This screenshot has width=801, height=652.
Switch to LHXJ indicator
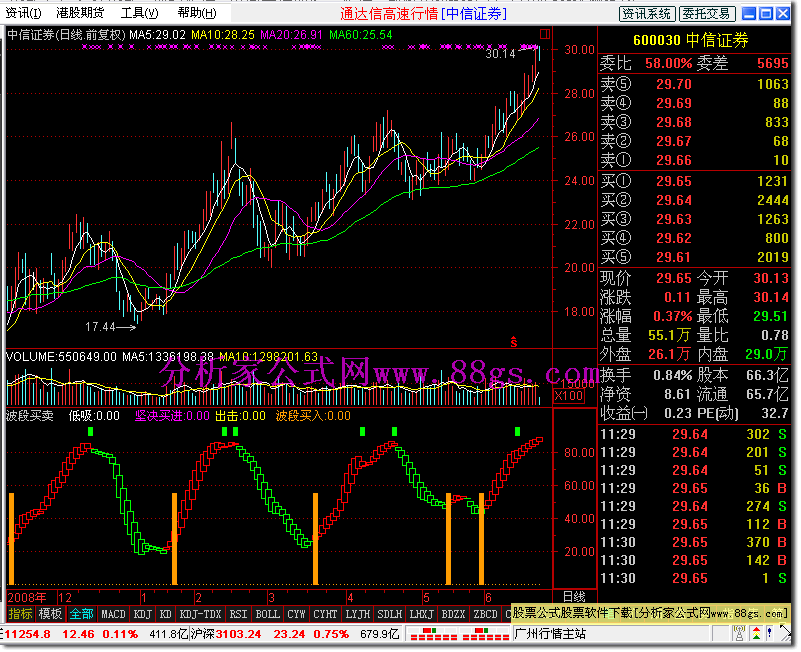click(x=422, y=614)
